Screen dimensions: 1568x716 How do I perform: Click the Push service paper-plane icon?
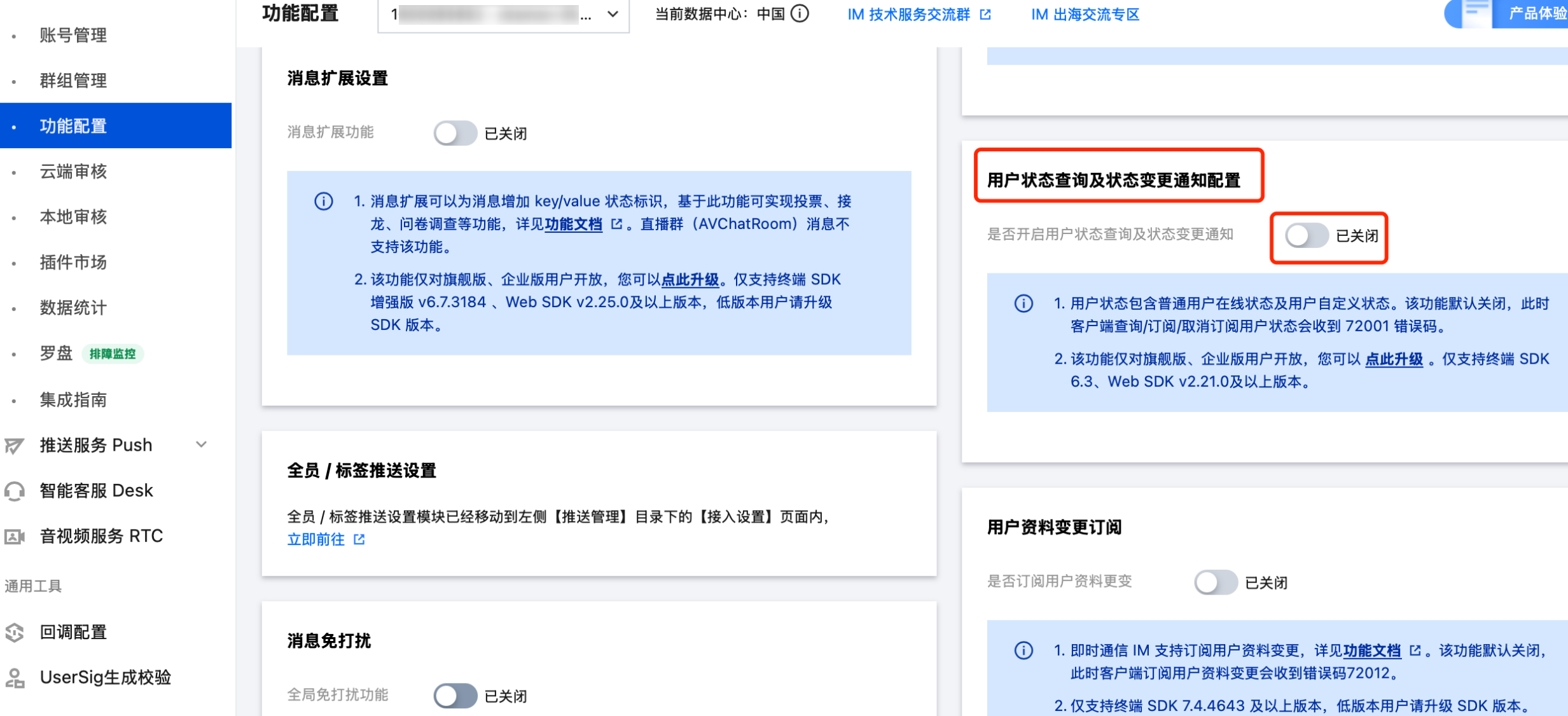tap(14, 445)
